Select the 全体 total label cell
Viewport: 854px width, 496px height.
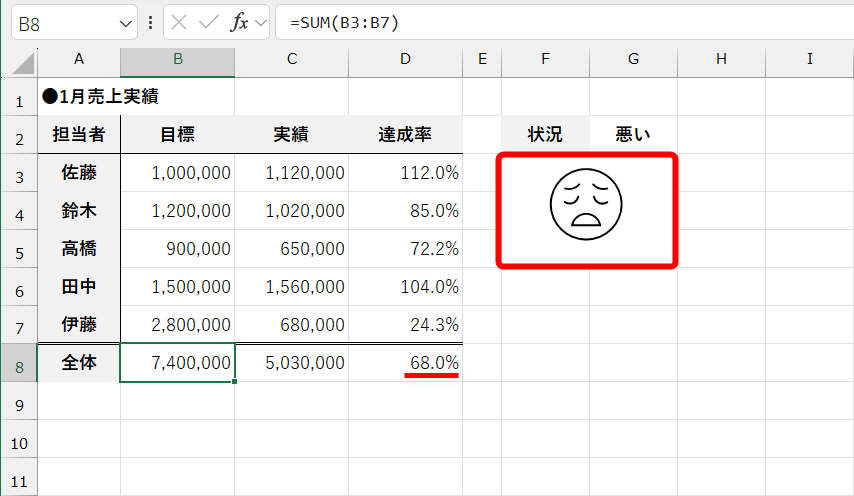[79, 363]
